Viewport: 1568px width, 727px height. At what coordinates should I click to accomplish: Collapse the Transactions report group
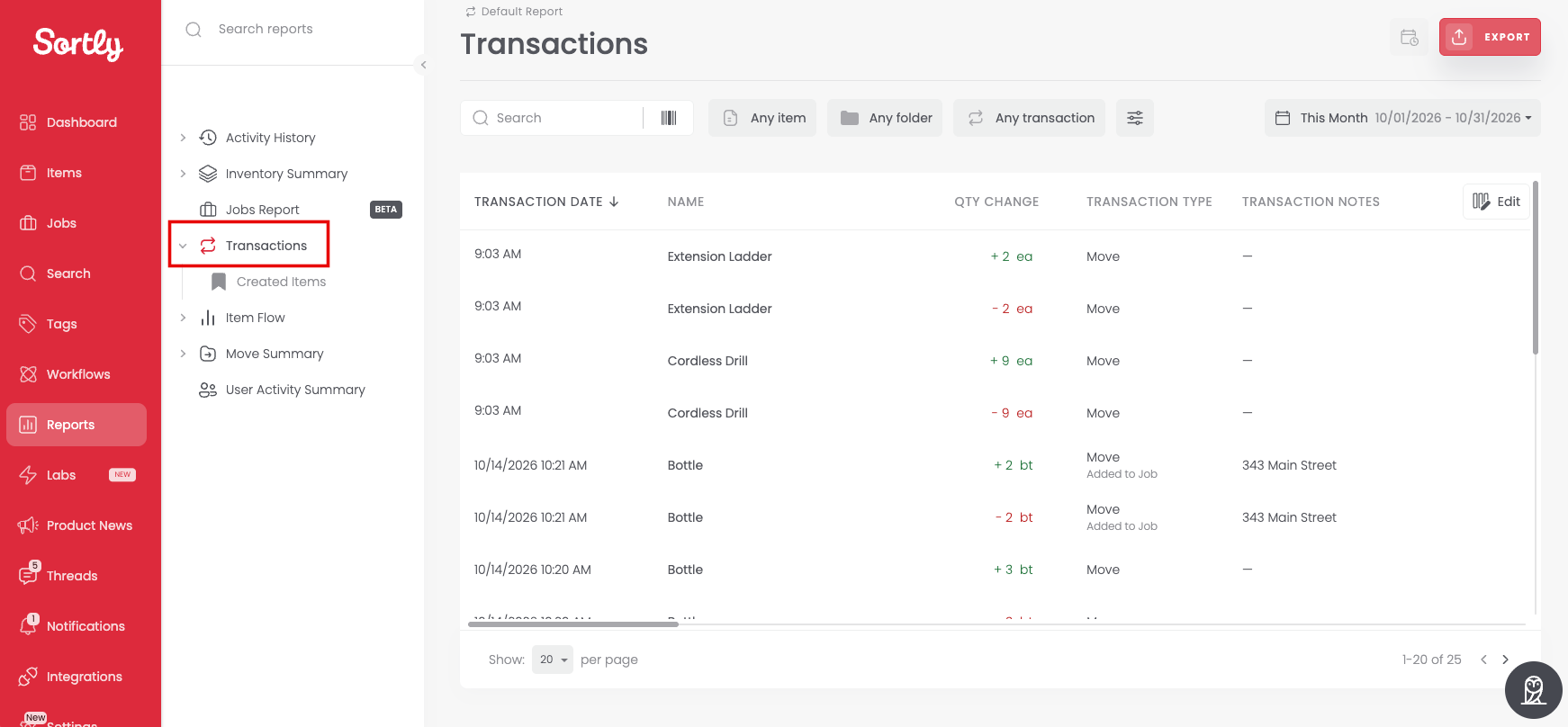click(x=183, y=246)
